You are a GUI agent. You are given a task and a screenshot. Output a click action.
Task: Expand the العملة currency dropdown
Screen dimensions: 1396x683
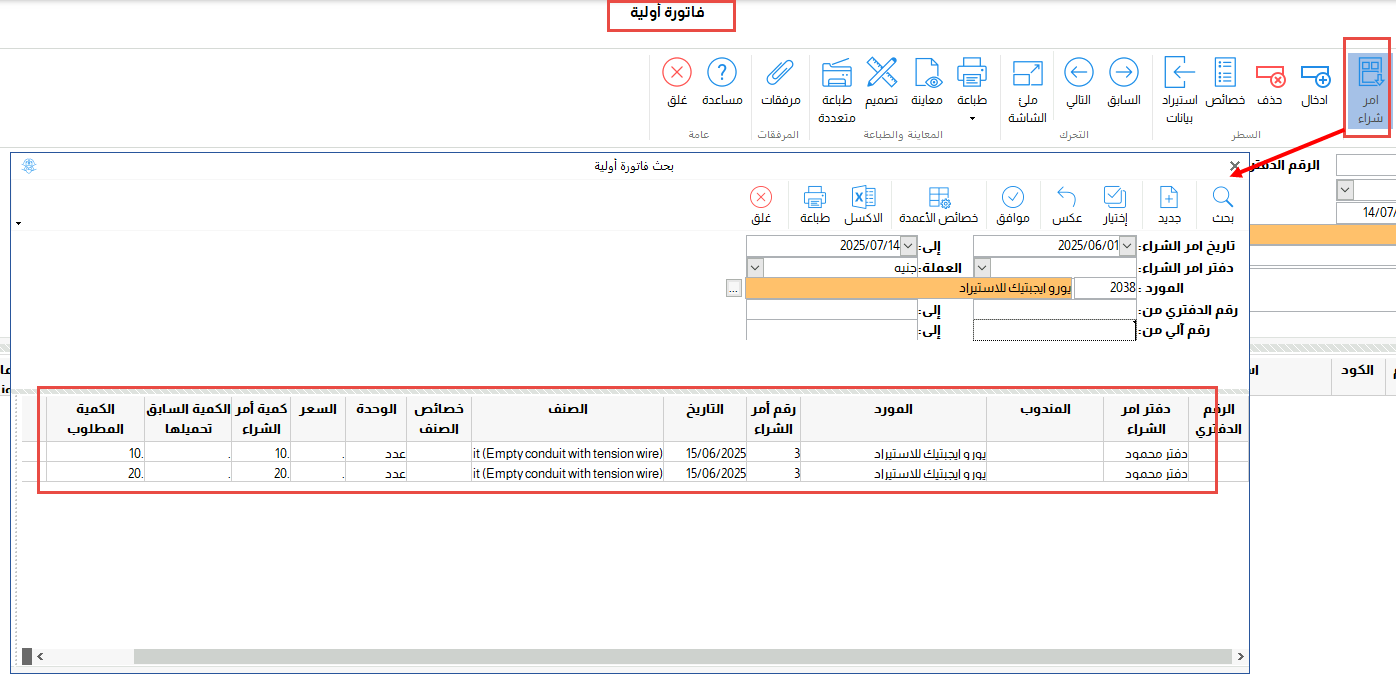[755, 268]
